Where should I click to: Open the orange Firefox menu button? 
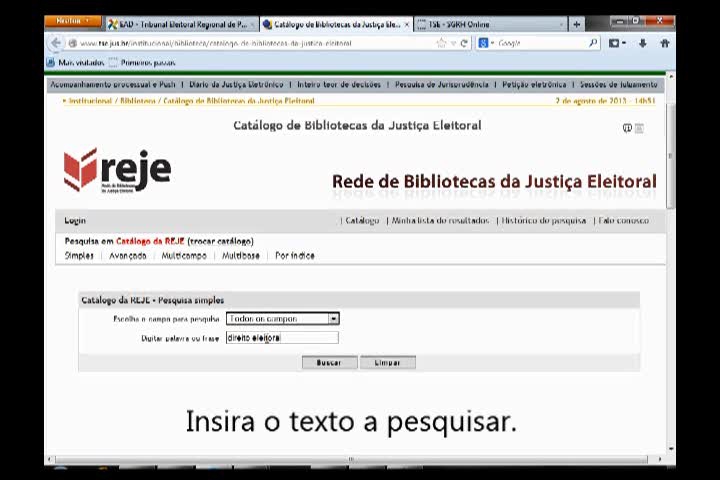pos(72,21)
